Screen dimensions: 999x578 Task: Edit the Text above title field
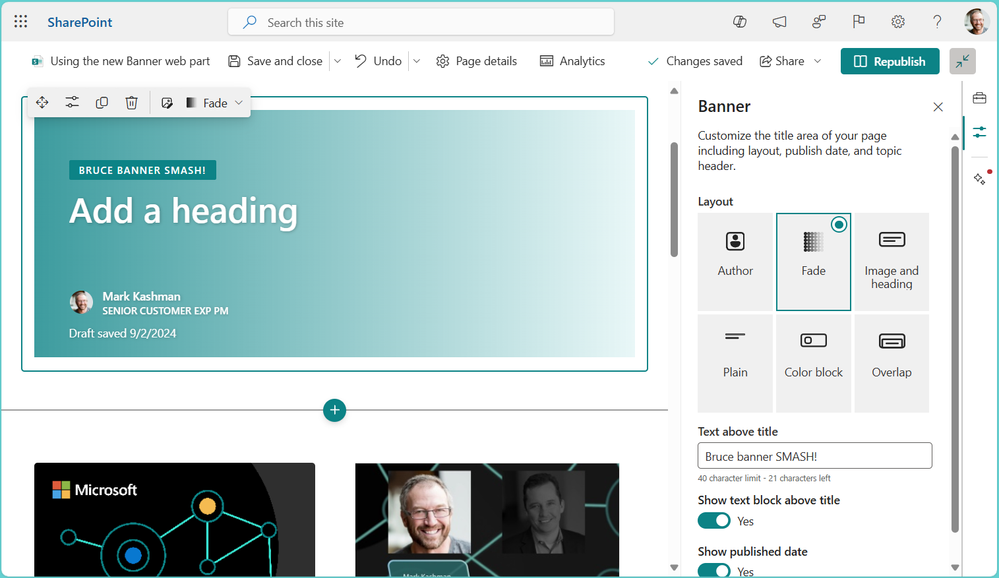pos(815,456)
